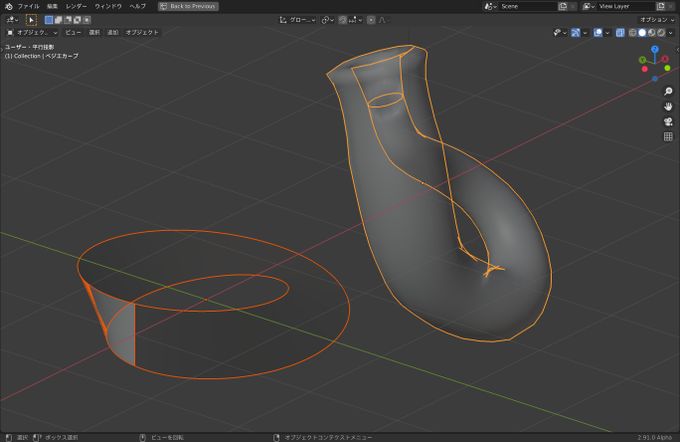The width and height of the screenshot is (680, 442).
Task: Switch to rendered shading
Action: click(x=661, y=33)
